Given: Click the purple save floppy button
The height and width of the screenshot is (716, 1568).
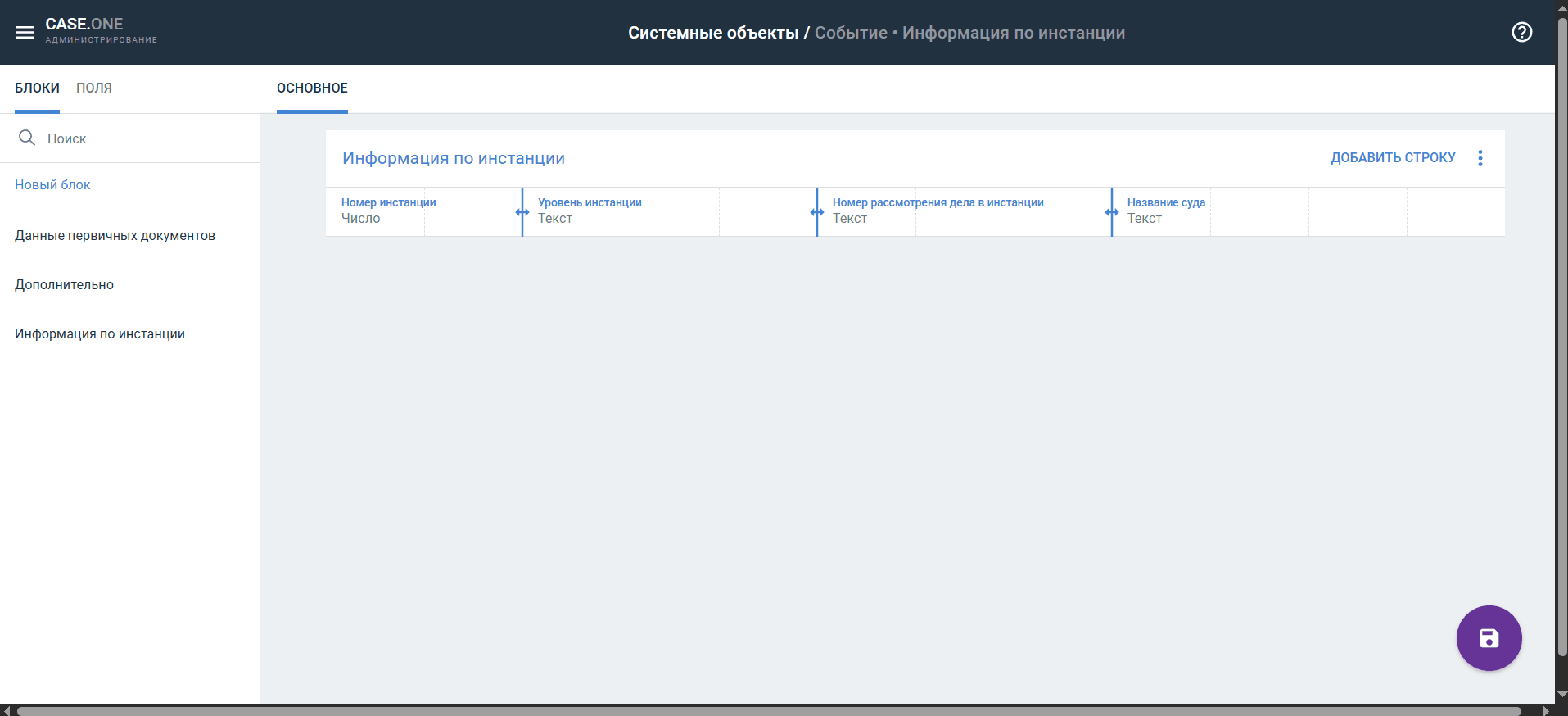Looking at the screenshot, I should [1488, 638].
